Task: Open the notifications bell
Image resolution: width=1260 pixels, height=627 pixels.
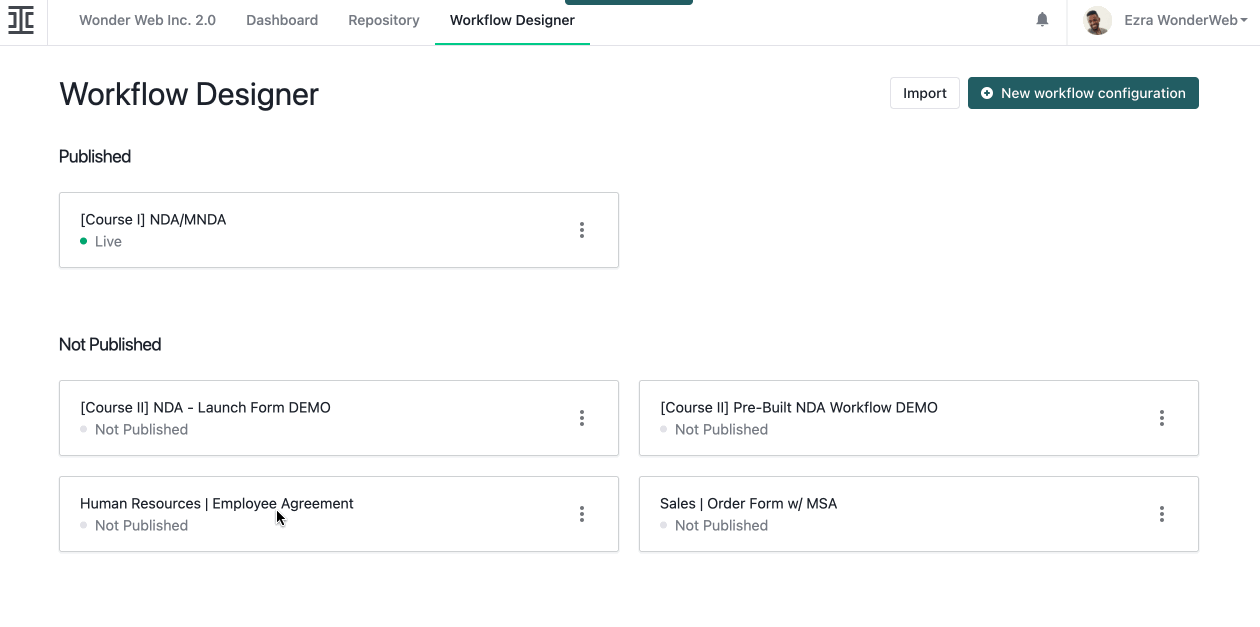Action: pyautogui.click(x=1042, y=20)
